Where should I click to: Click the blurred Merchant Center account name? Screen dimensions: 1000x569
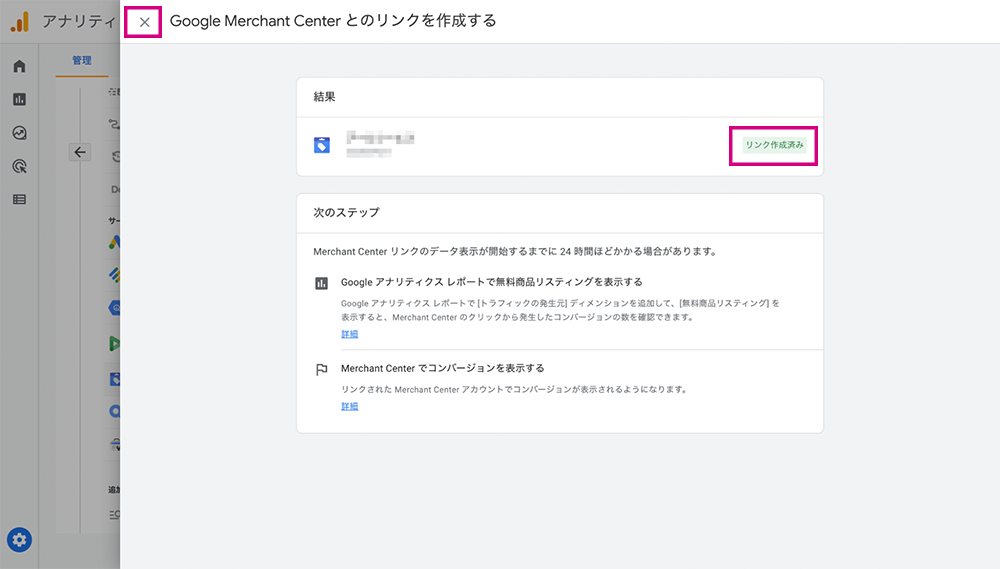click(x=380, y=138)
